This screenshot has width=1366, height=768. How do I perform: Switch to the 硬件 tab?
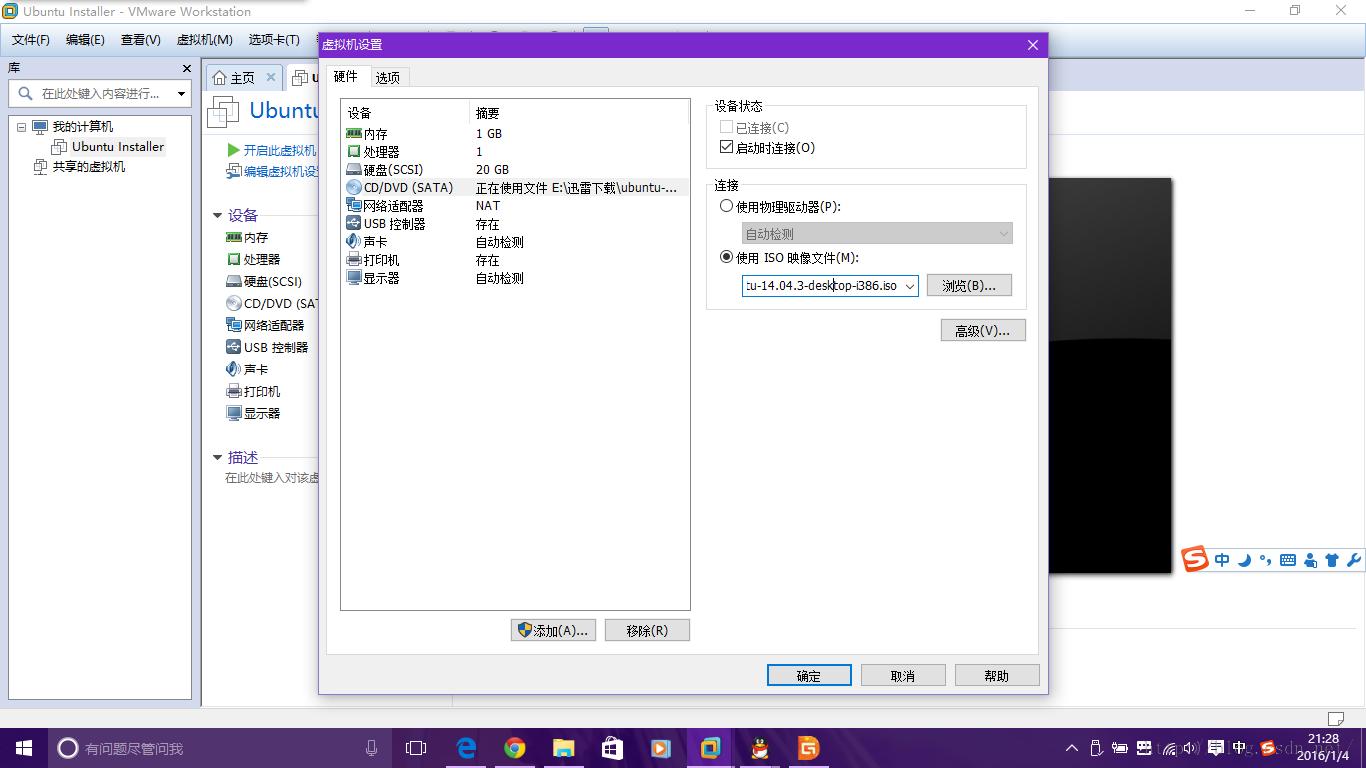[x=346, y=76]
